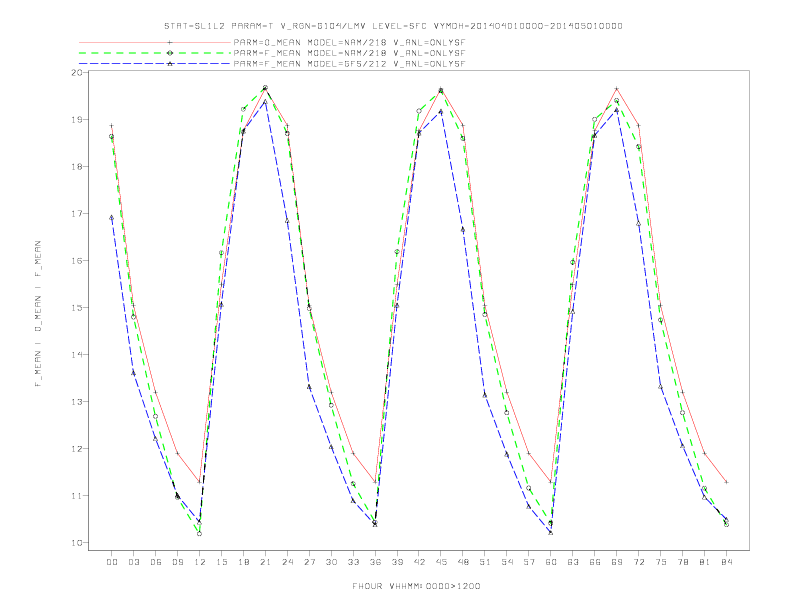The width and height of the screenshot is (792, 612).
Task: Click the x-axis title FHOUR VHHMM:0000>1200
Action: 416,586
